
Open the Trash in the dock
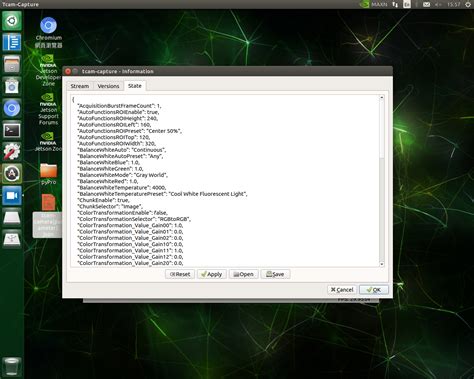(12, 367)
